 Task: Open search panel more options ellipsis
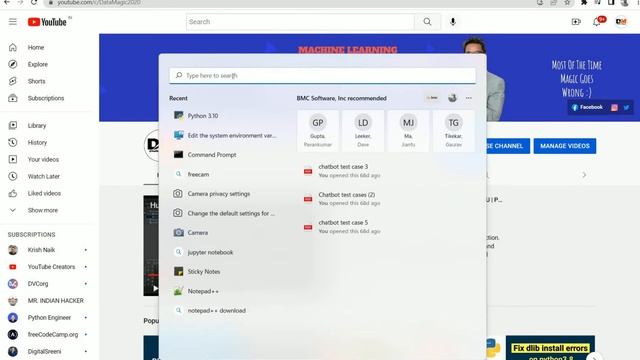[469, 98]
